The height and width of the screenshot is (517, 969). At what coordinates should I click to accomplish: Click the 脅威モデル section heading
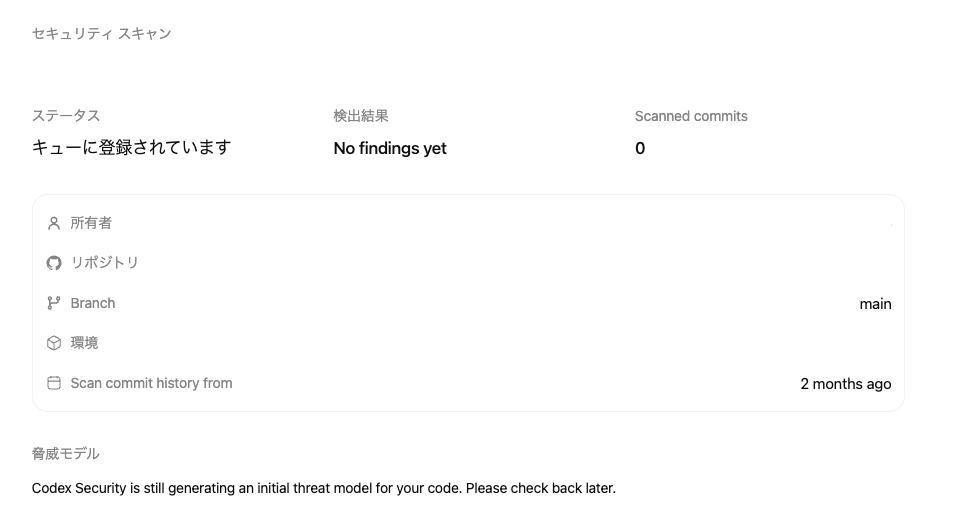coord(66,453)
